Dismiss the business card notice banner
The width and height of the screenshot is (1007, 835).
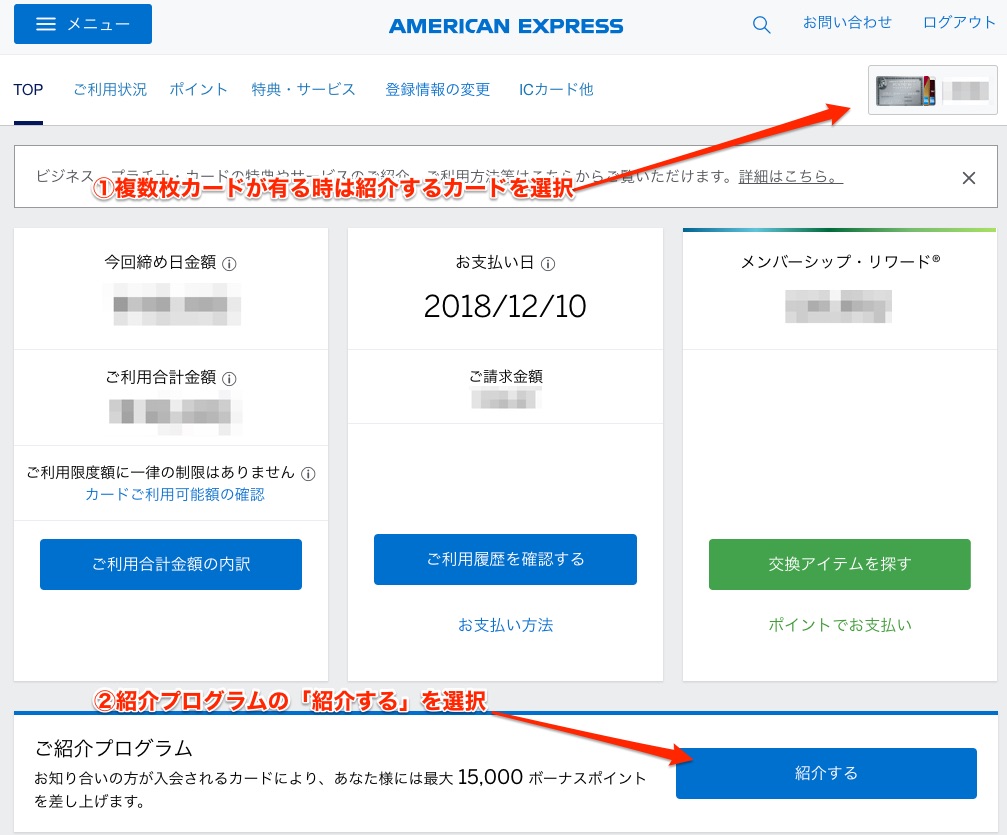click(x=969, y=178)
